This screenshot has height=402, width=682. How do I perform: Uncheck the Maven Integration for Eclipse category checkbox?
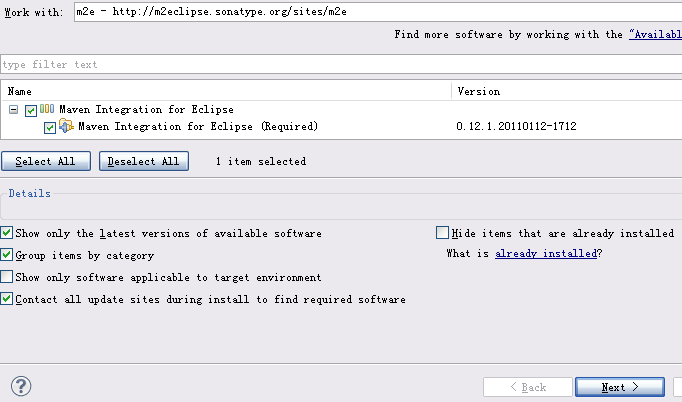click(x=30, y=111)
